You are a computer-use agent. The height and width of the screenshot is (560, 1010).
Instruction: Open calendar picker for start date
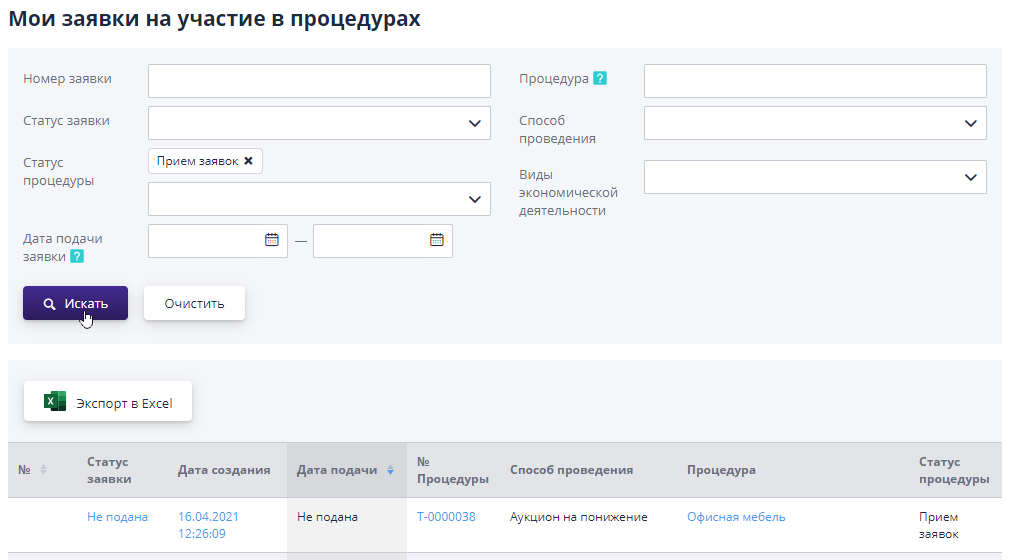click(271, 240)
